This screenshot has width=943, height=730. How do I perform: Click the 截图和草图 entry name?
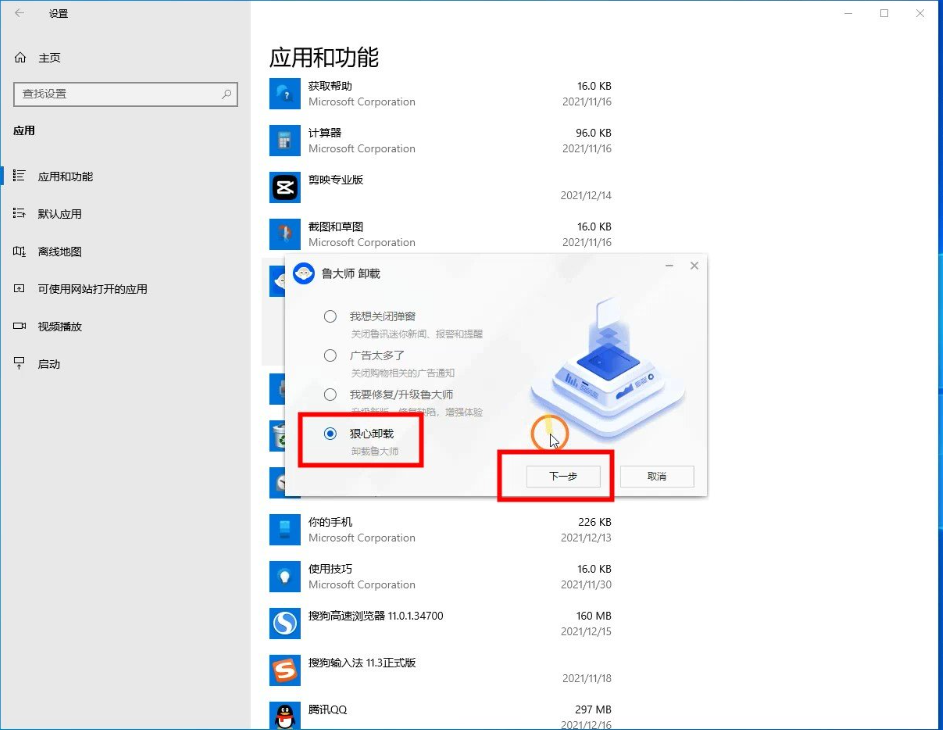point(336,226)
